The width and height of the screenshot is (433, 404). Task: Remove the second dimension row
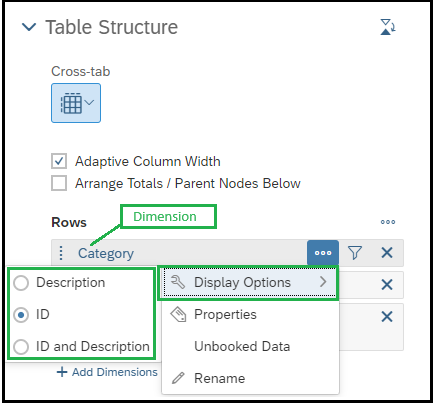click(x=387, y=285)
